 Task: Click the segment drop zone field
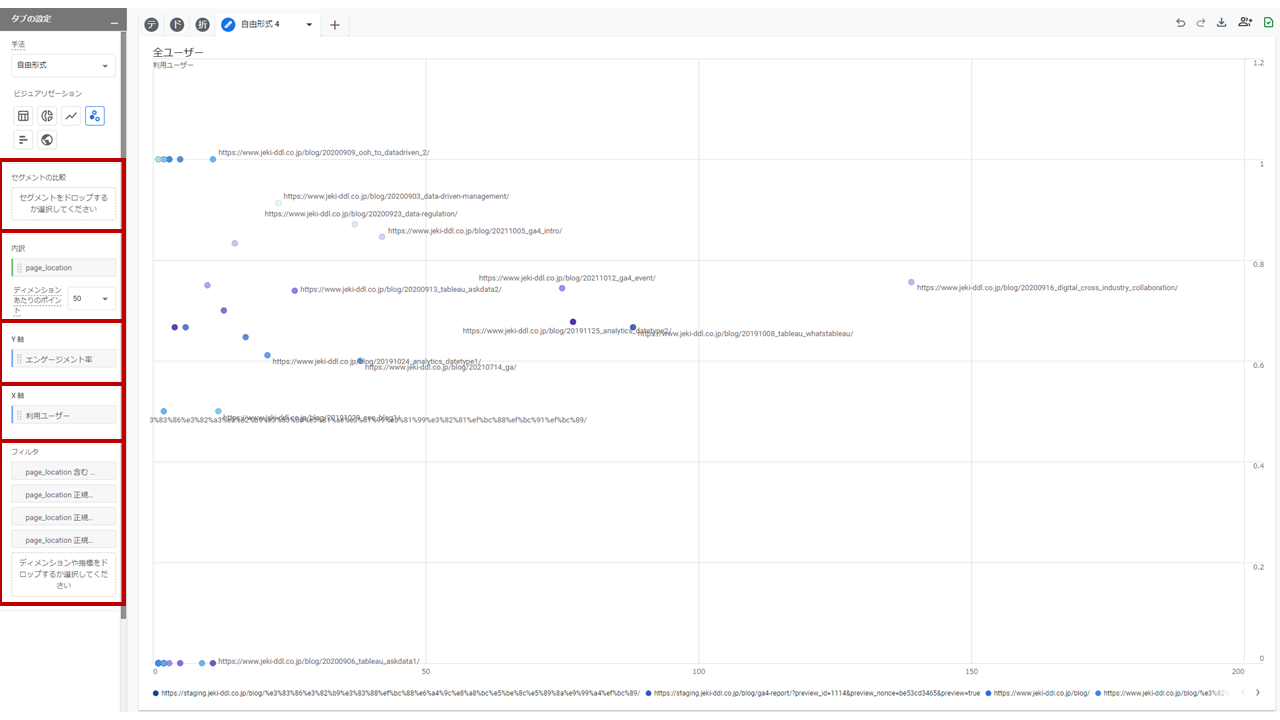[x=64, y=204]
